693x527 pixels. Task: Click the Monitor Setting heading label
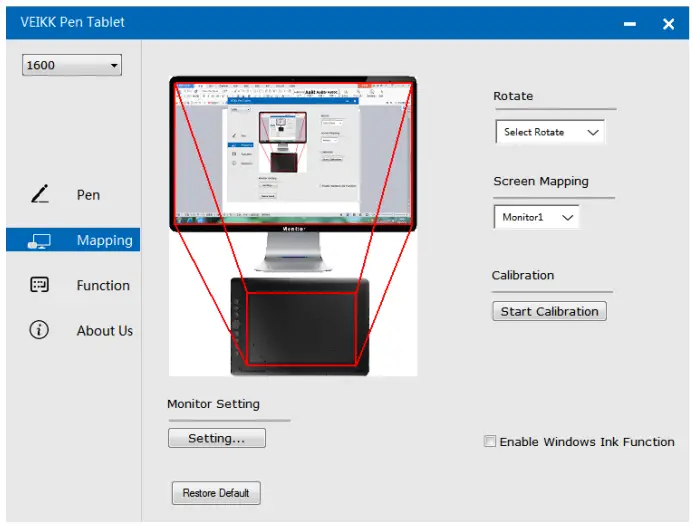pyautogui.click(x=213, y=404)
